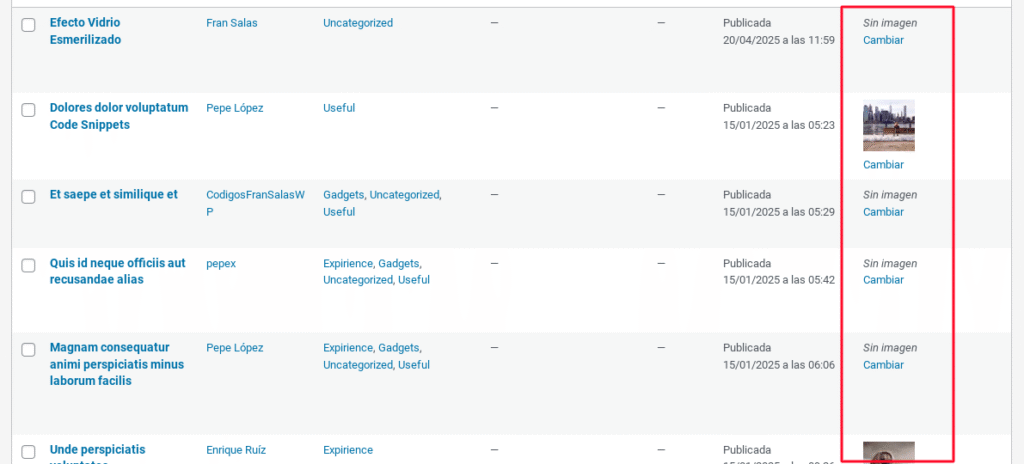Open the Efecto Vidrio Esmerilizado post title
1024x464 pixels.
tap(85, 31)
